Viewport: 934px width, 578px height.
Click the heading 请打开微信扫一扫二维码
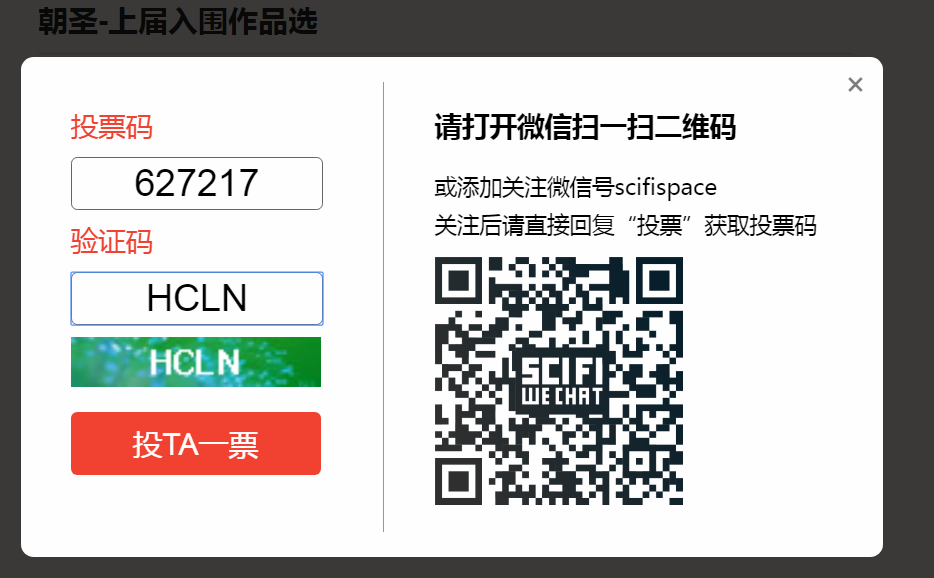click(x=585, y=127)
